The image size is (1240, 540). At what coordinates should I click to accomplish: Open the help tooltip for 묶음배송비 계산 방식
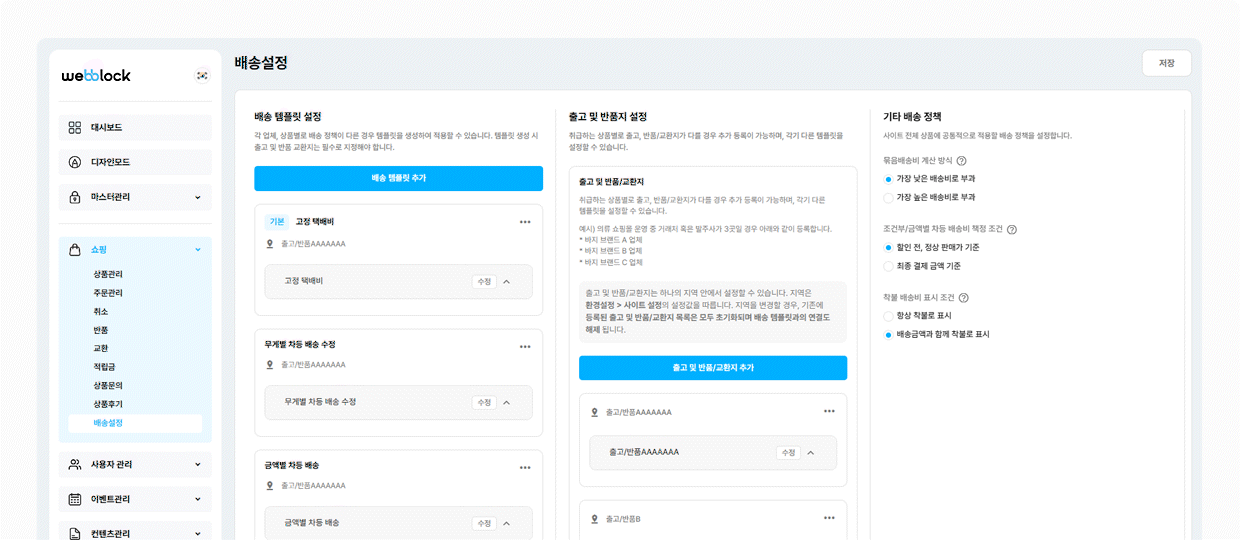tap(962, 160)
